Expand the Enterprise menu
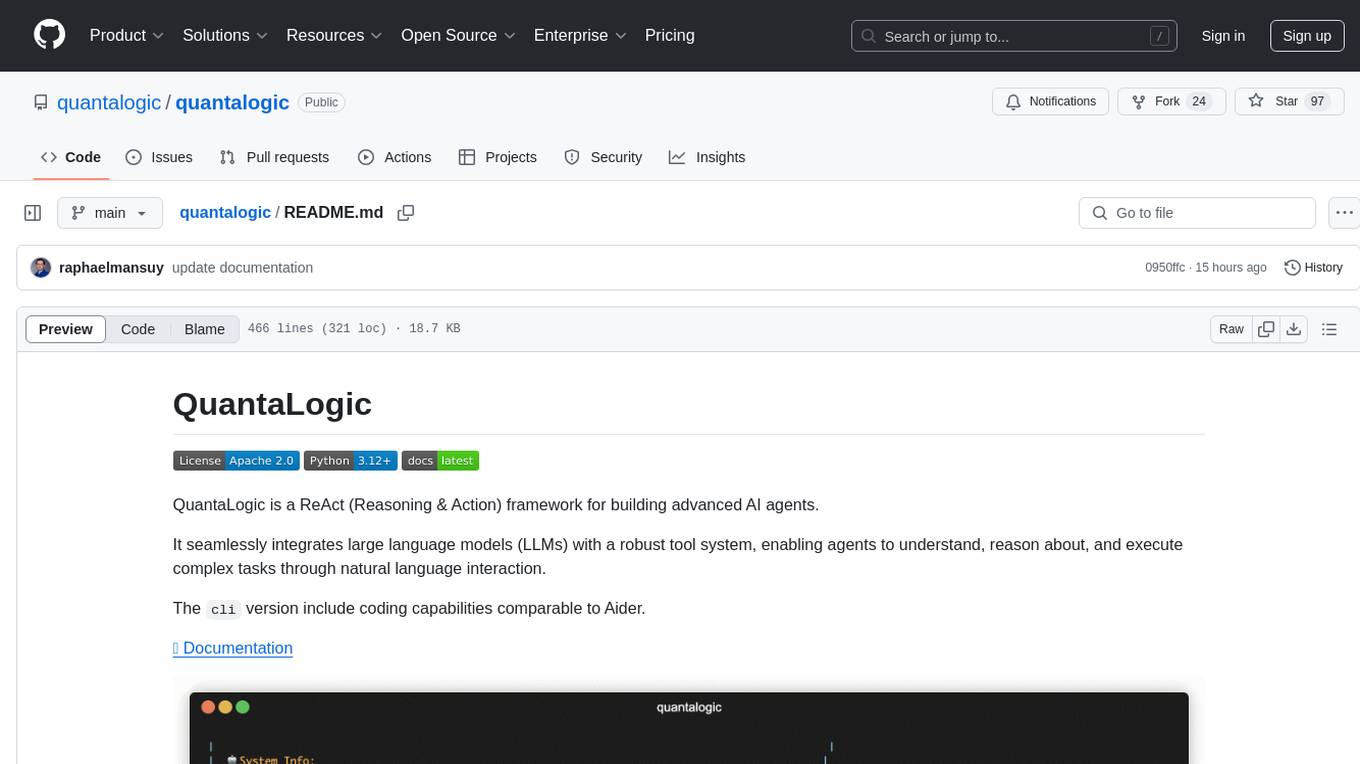Screen dimensions: 1360x764 580,35
